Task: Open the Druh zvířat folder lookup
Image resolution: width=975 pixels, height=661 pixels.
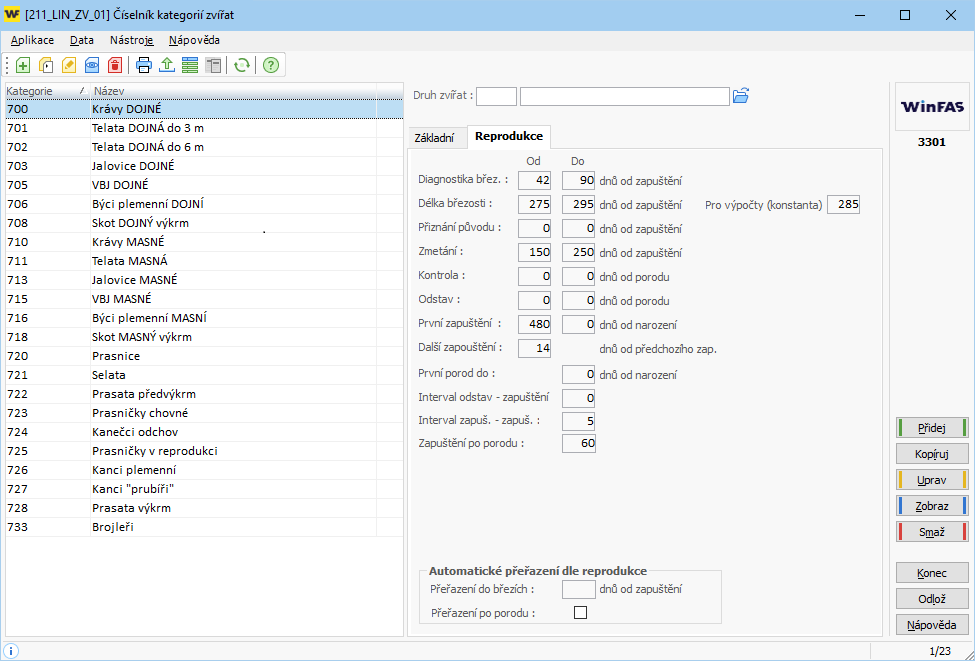Action: coord(741,96)
